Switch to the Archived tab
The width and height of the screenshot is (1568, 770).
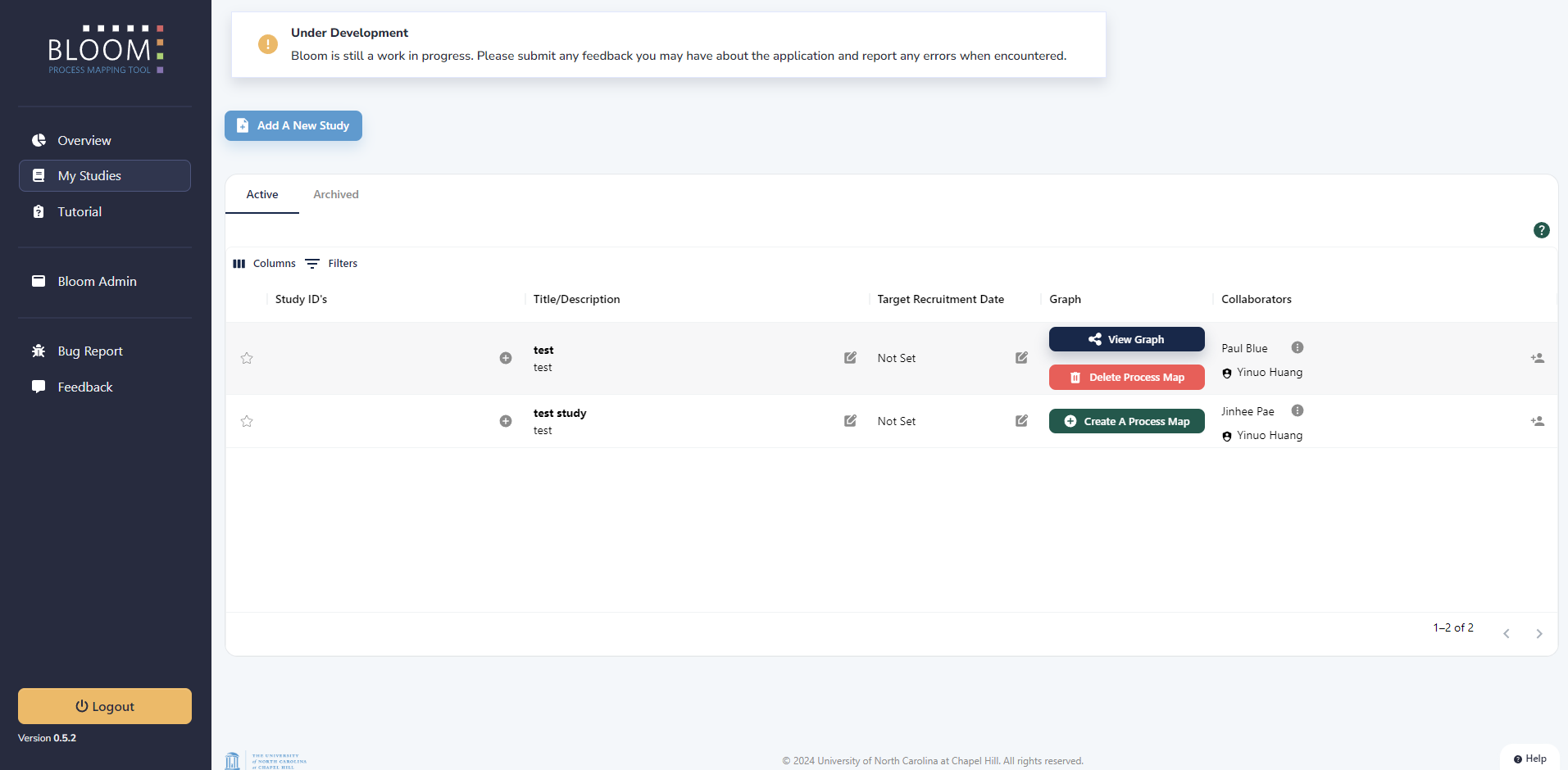coord(336,194)
